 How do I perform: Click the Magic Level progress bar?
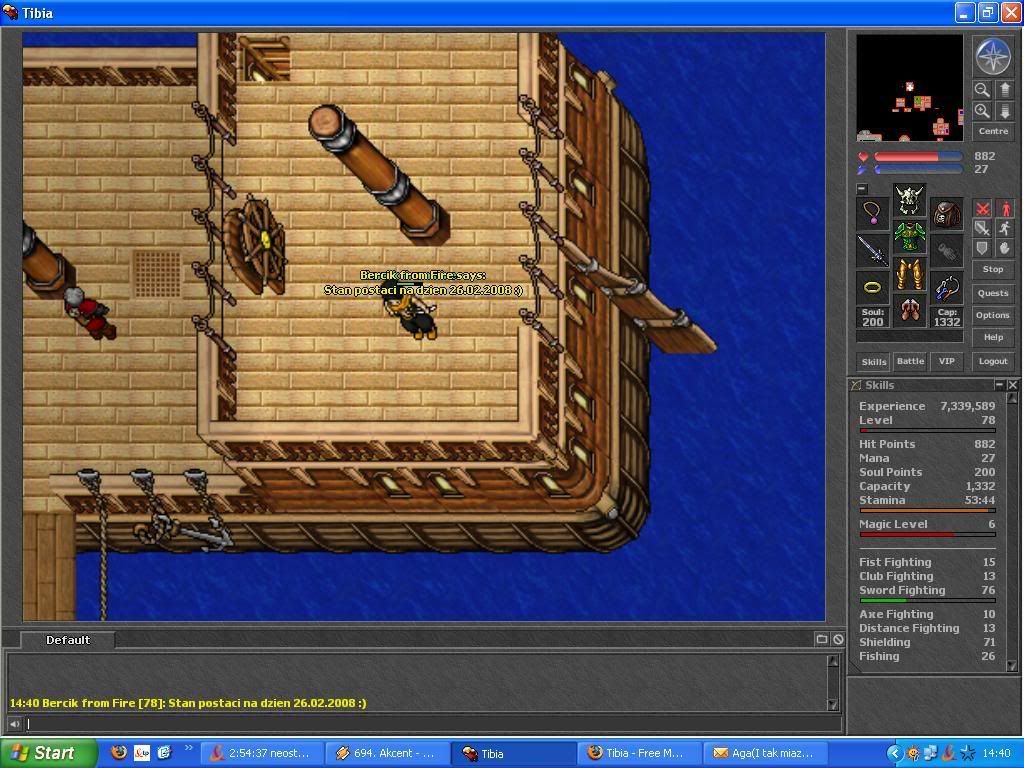pyautogui.click(x=927, y=534)
